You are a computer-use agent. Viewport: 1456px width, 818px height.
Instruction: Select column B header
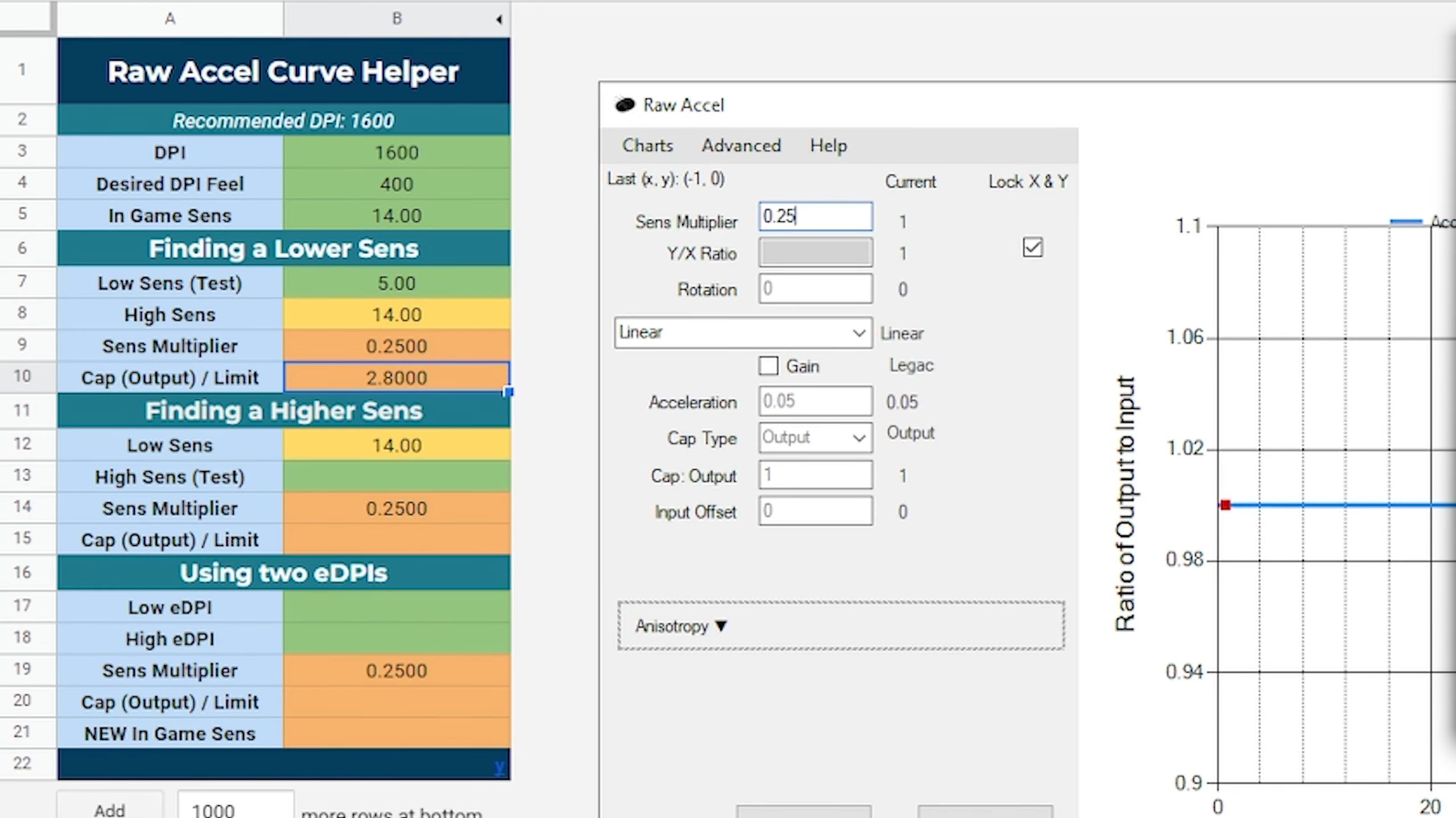pyautogui.click(x=397, y=19)
